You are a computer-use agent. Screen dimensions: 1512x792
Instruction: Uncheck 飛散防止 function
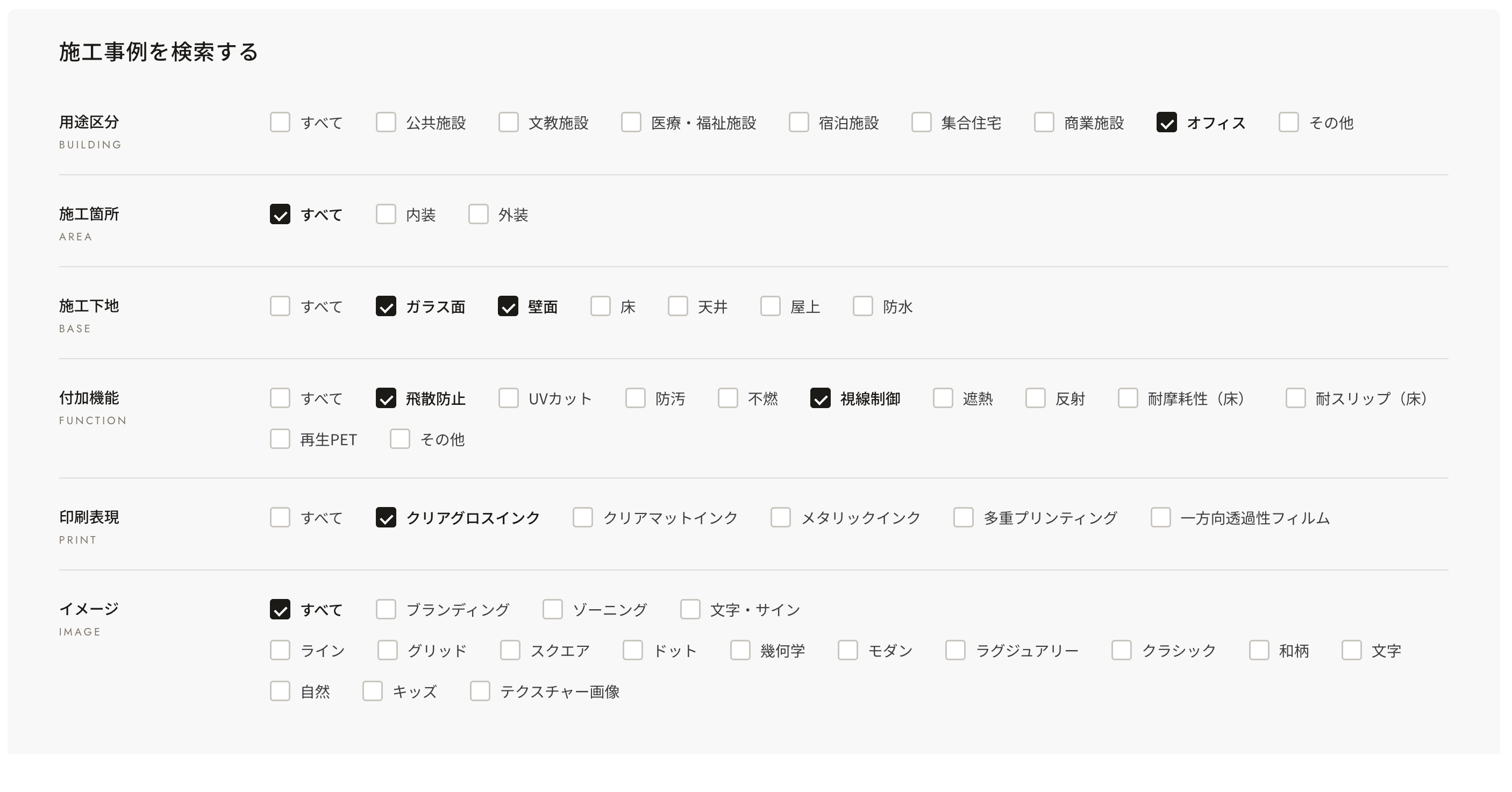click(x=386, y=398)
